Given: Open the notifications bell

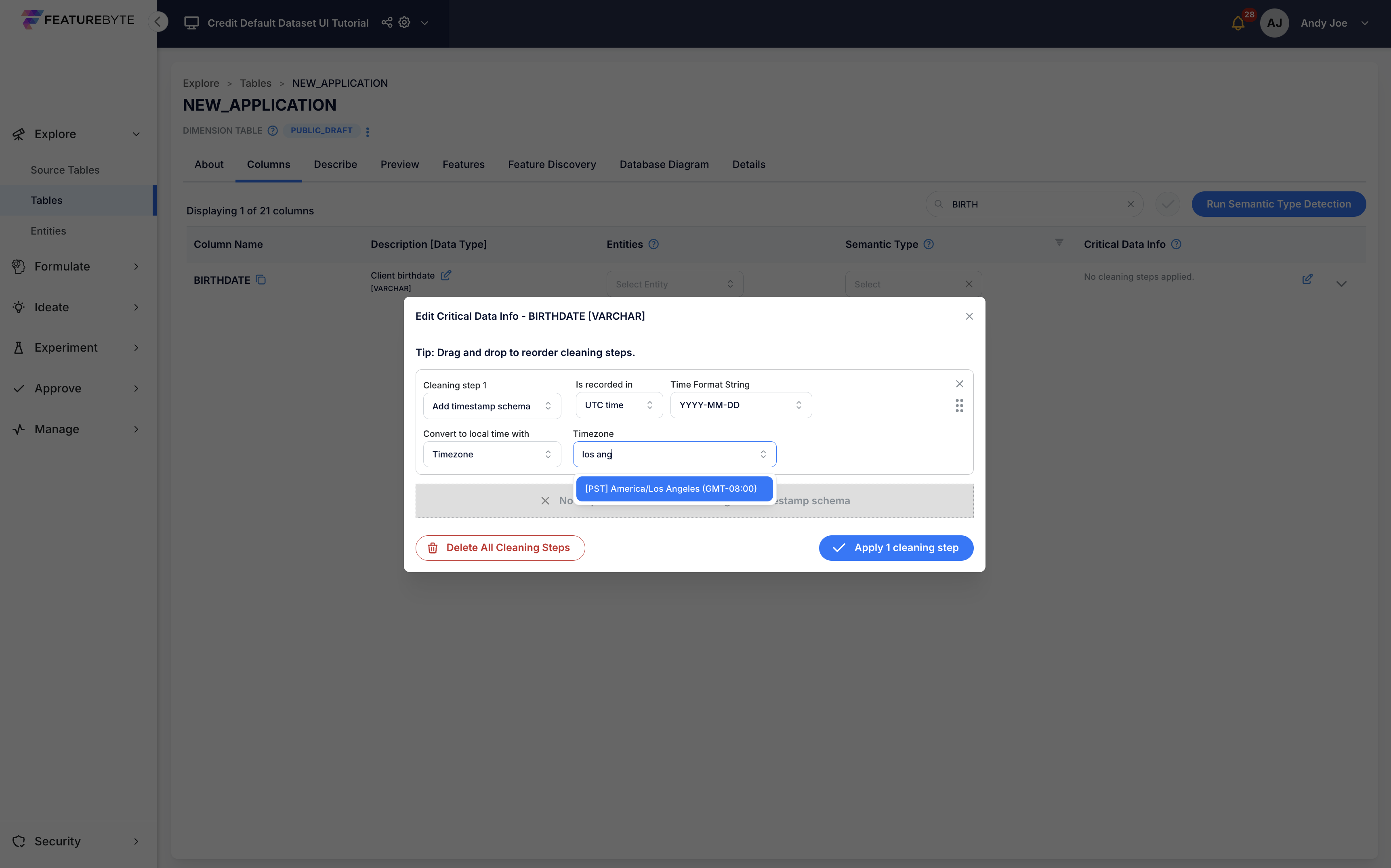Looking at the screenshot, I should (x=1238, y=23).
